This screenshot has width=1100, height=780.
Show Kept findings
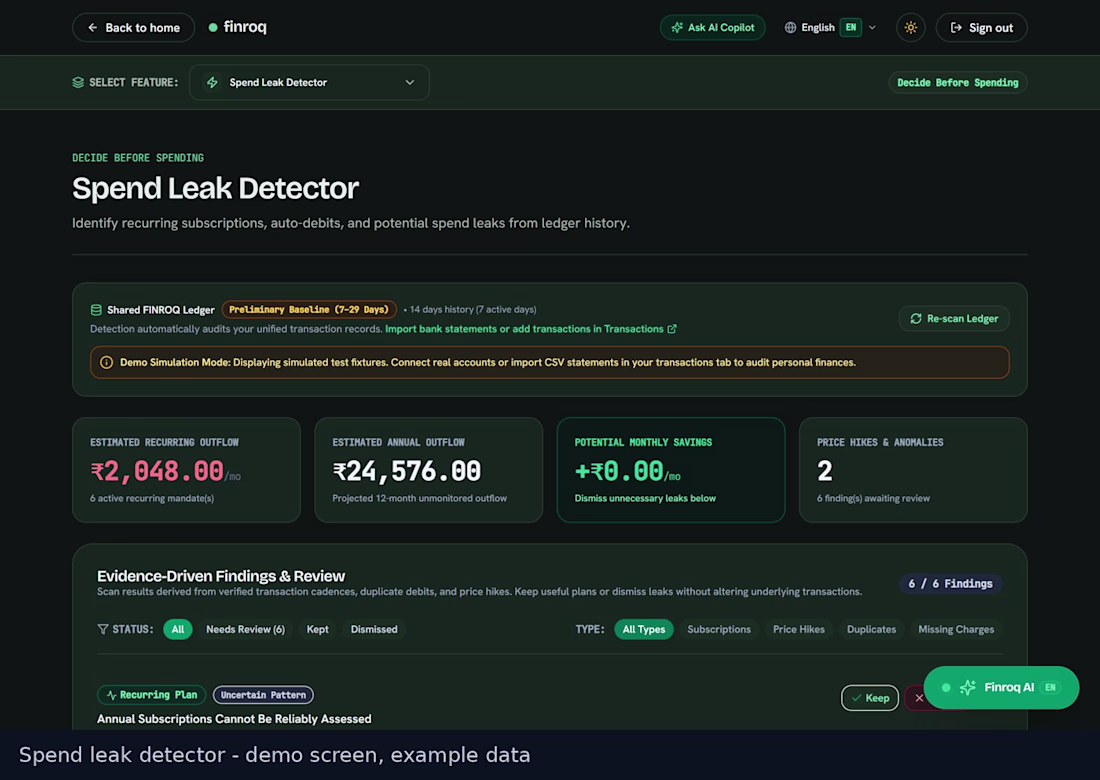click(x=317, y=629)
